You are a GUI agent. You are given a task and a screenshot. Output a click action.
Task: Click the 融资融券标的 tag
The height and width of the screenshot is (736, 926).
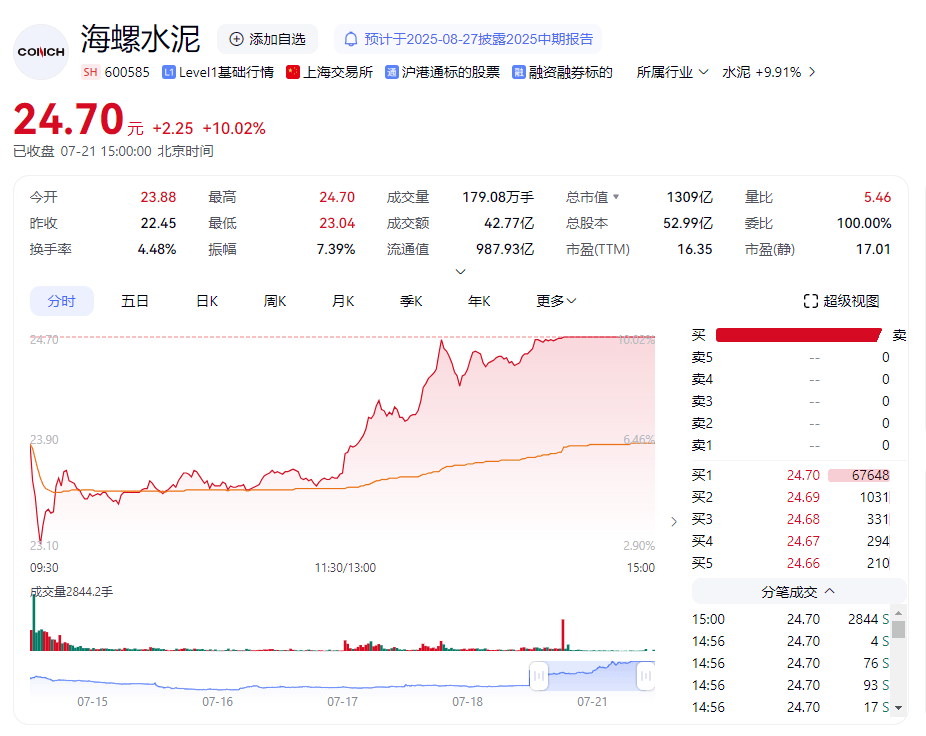point(570,72)
